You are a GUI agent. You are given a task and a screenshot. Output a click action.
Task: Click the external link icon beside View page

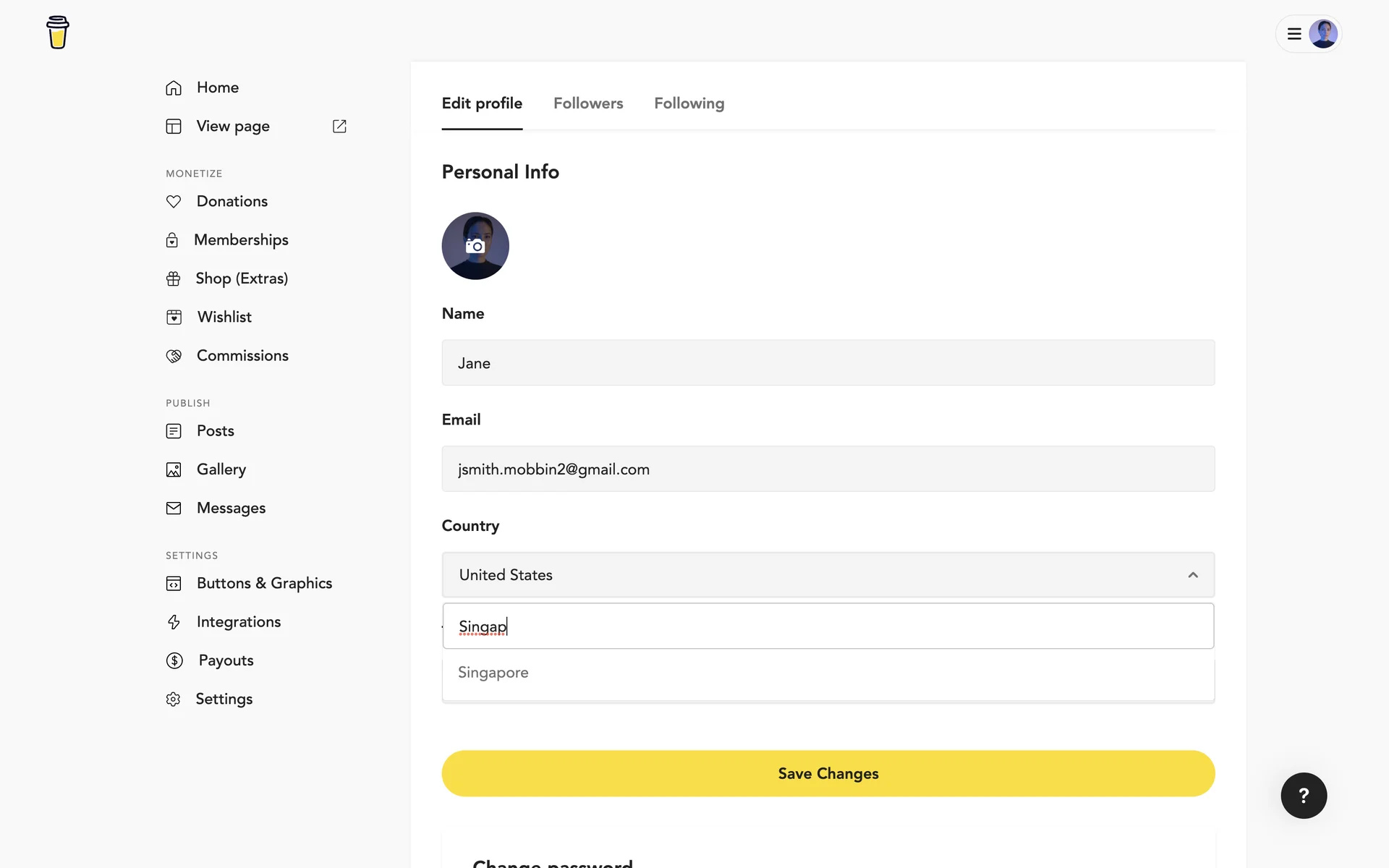point(339,127)
